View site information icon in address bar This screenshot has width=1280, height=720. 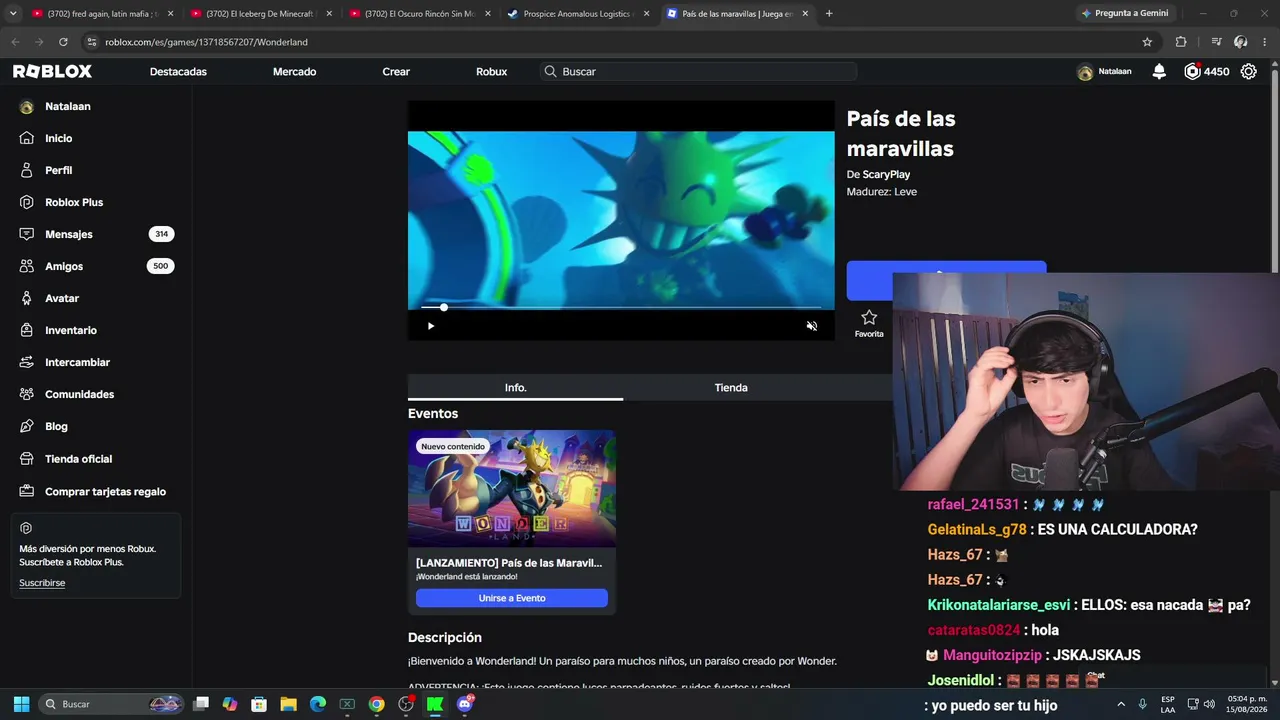click(92, 42)
